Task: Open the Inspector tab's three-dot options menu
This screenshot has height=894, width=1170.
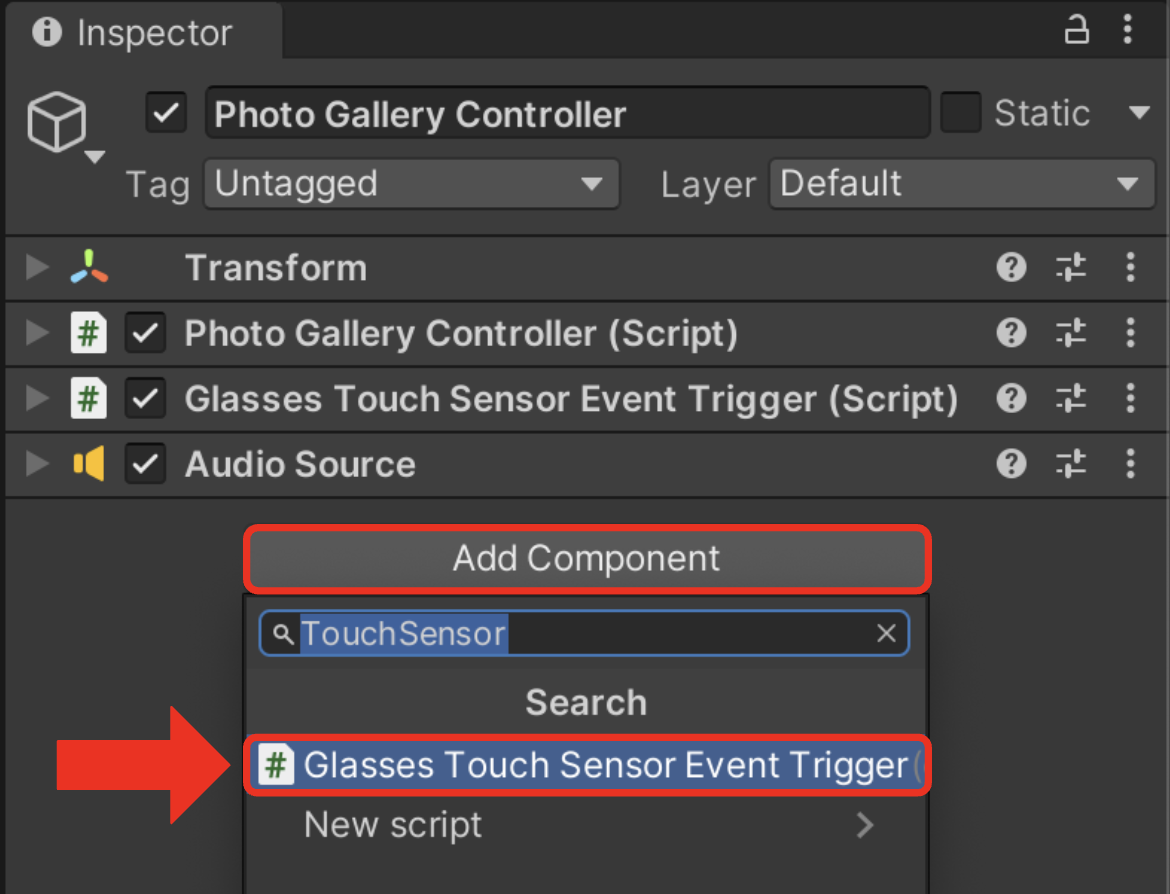Action: [x=1127, y=30]
